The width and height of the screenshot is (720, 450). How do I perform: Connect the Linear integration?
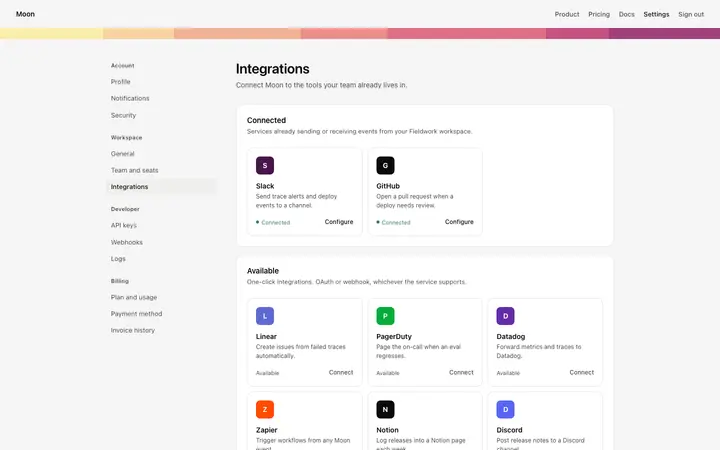[x=341, y=372]
